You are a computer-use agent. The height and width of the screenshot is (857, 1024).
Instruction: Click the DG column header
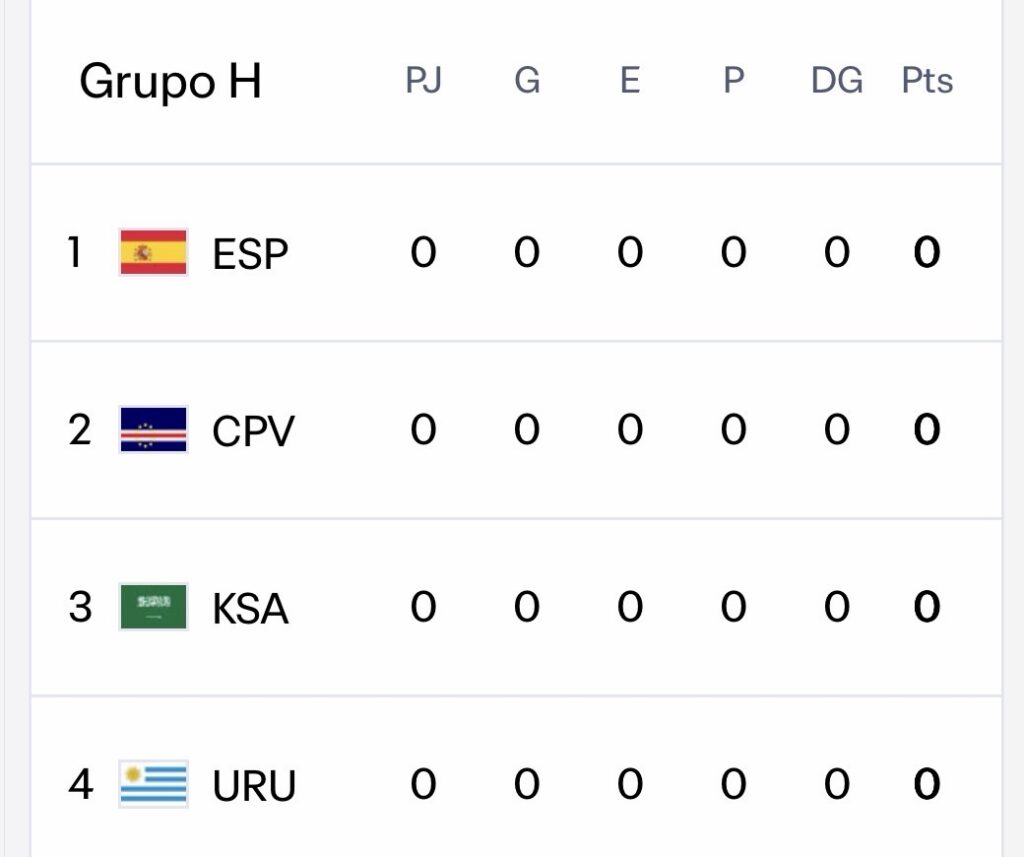(x=836, y=81)
